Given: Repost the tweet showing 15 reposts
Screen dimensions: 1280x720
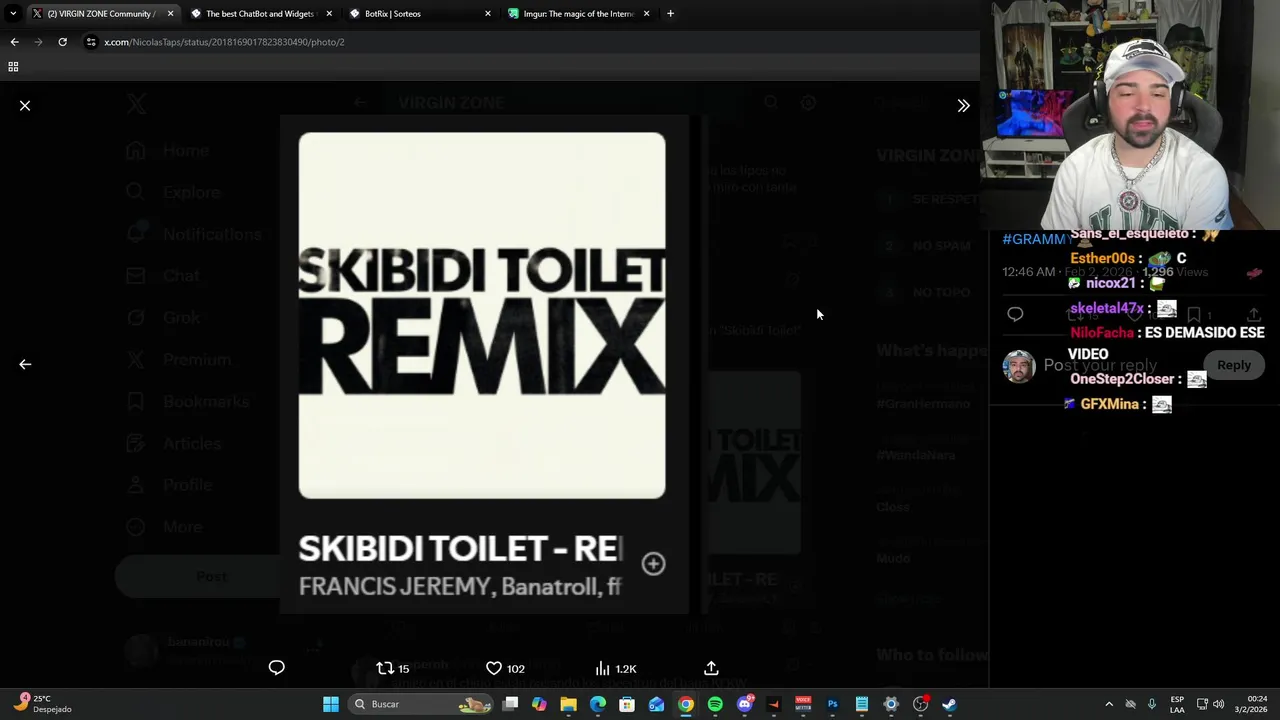Looking at the screenshot, I should 393,668.
